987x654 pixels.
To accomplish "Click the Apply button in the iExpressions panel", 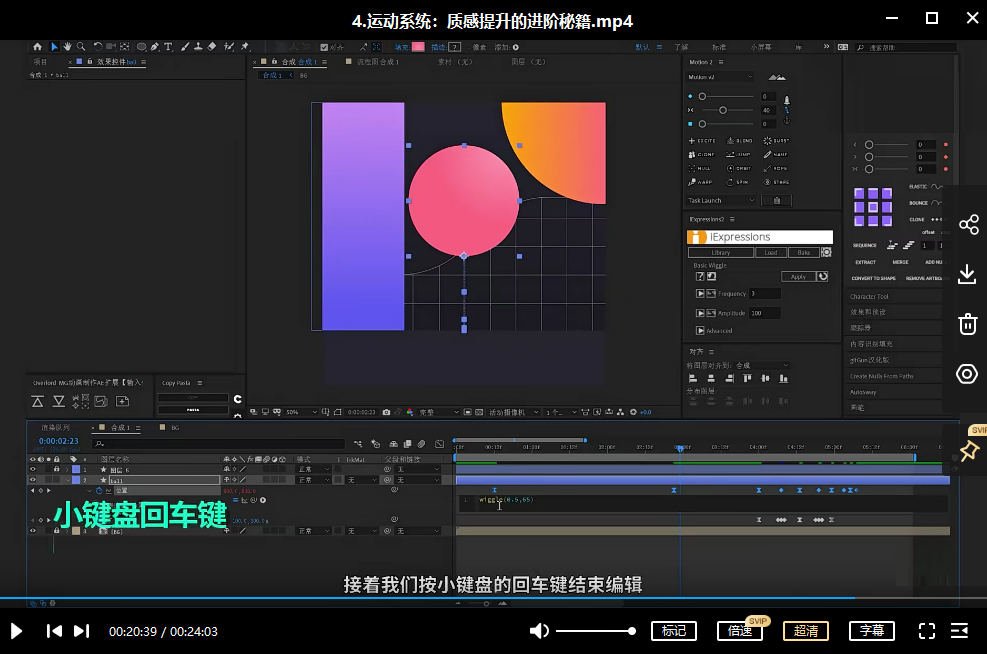I will click(x=798, y=277).
